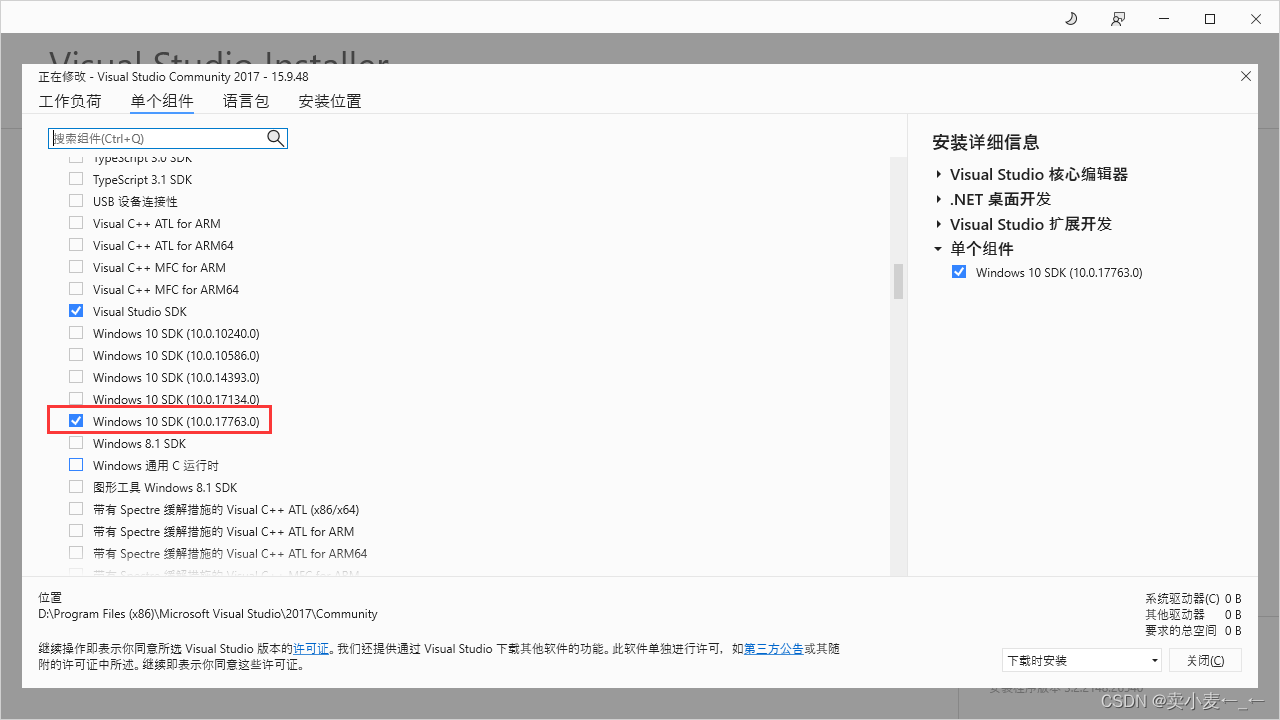Uncheck Visual Studio SDK checkbox
The height and width of the screenshot is (720, 1280).
coord(76,311)
